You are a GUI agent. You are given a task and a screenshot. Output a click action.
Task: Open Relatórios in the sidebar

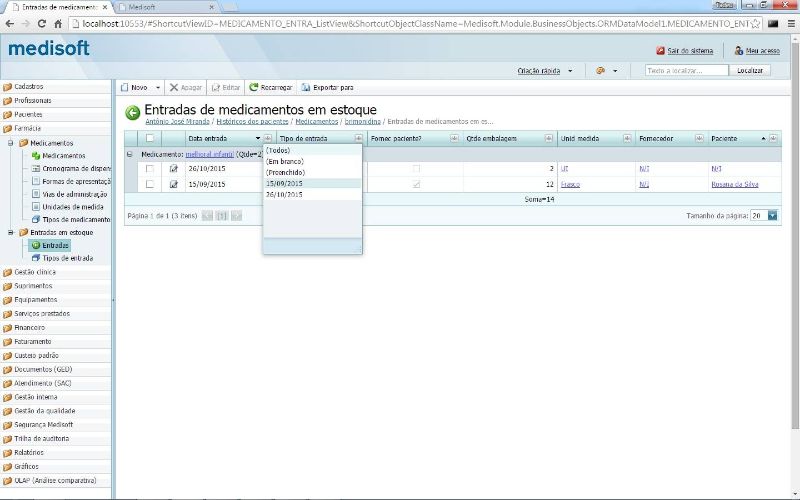coord(29,453)
